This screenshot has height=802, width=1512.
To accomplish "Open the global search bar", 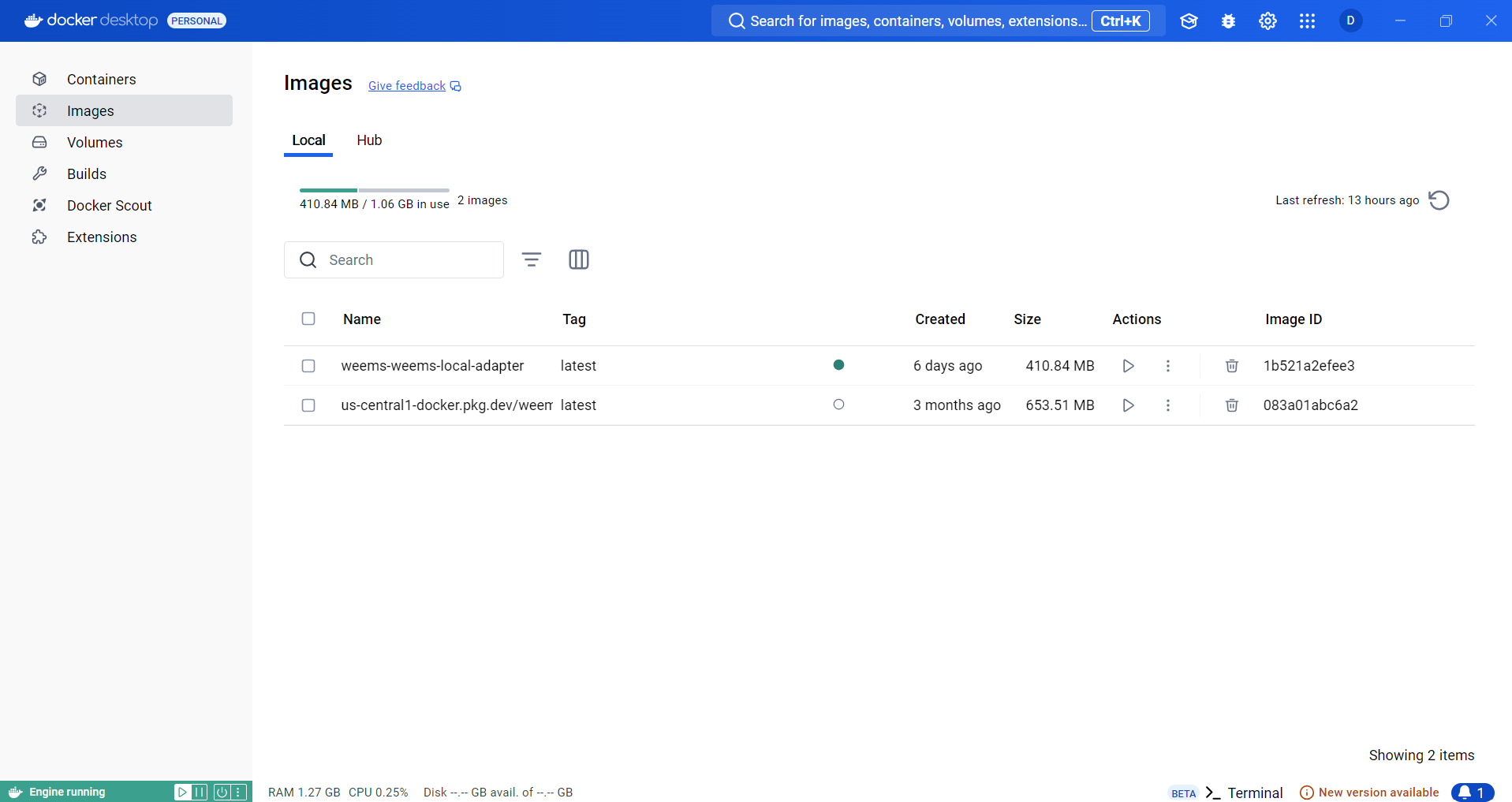I will pos(939,21).
